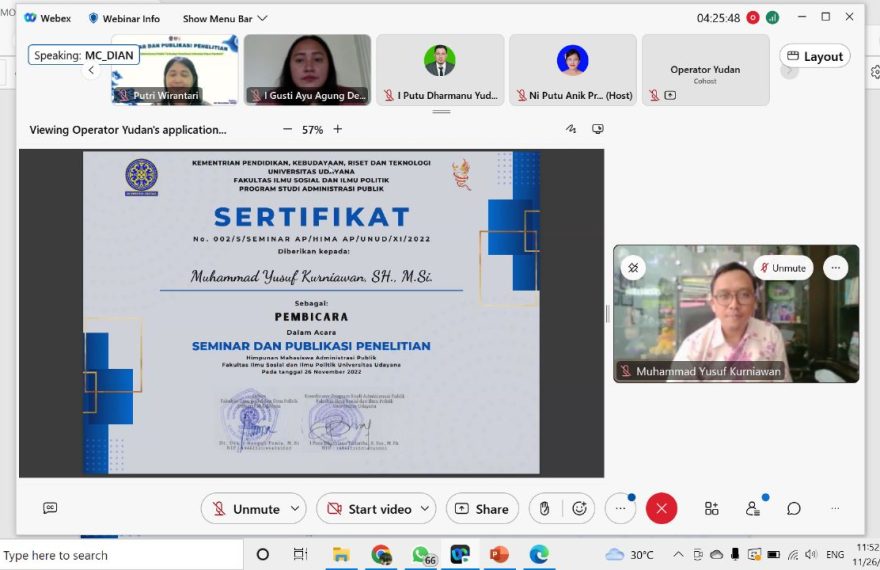Toggle Start video in meeting controls

369,509
